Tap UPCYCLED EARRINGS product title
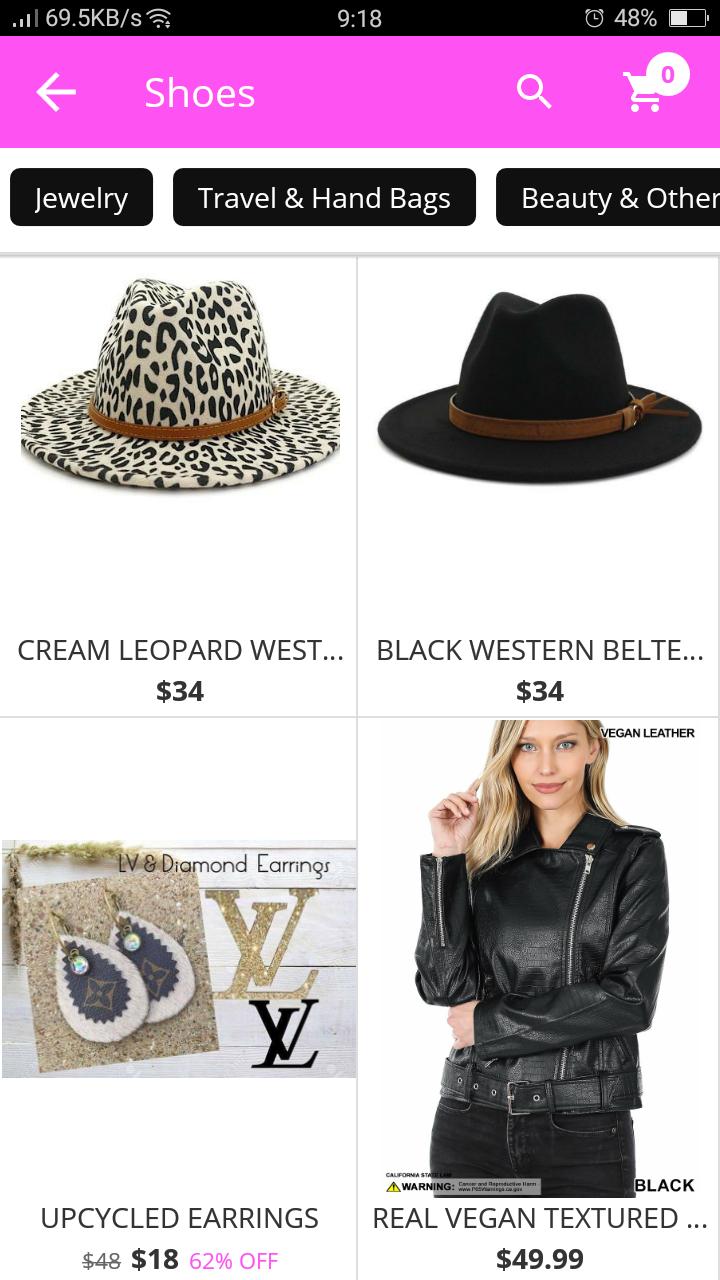720x1280 pixels. tap(180, 1218)
